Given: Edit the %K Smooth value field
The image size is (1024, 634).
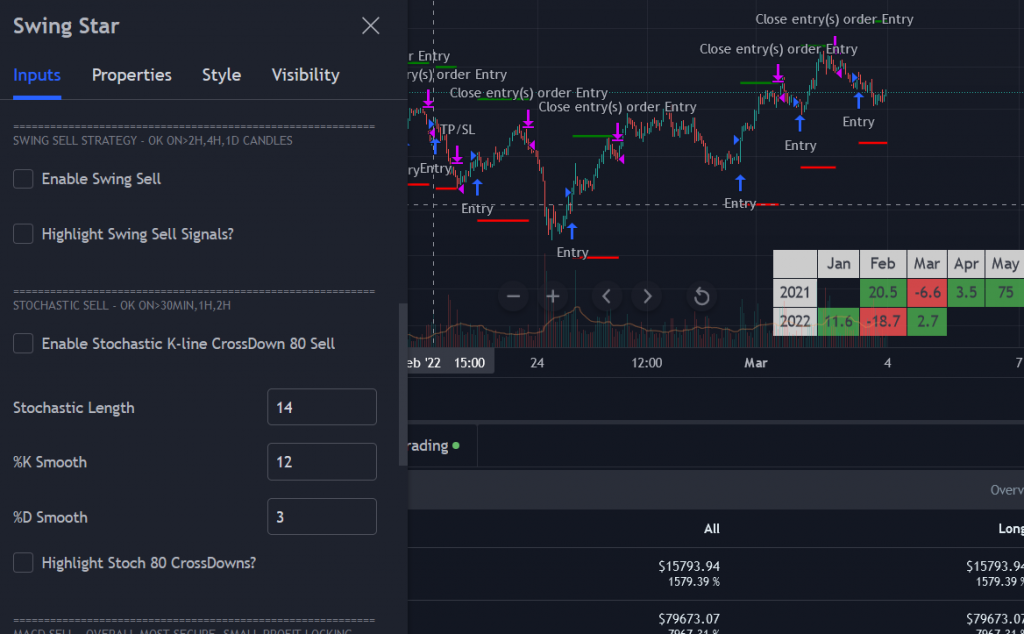Looking at the screenshot, I should [x=321, y=462].
